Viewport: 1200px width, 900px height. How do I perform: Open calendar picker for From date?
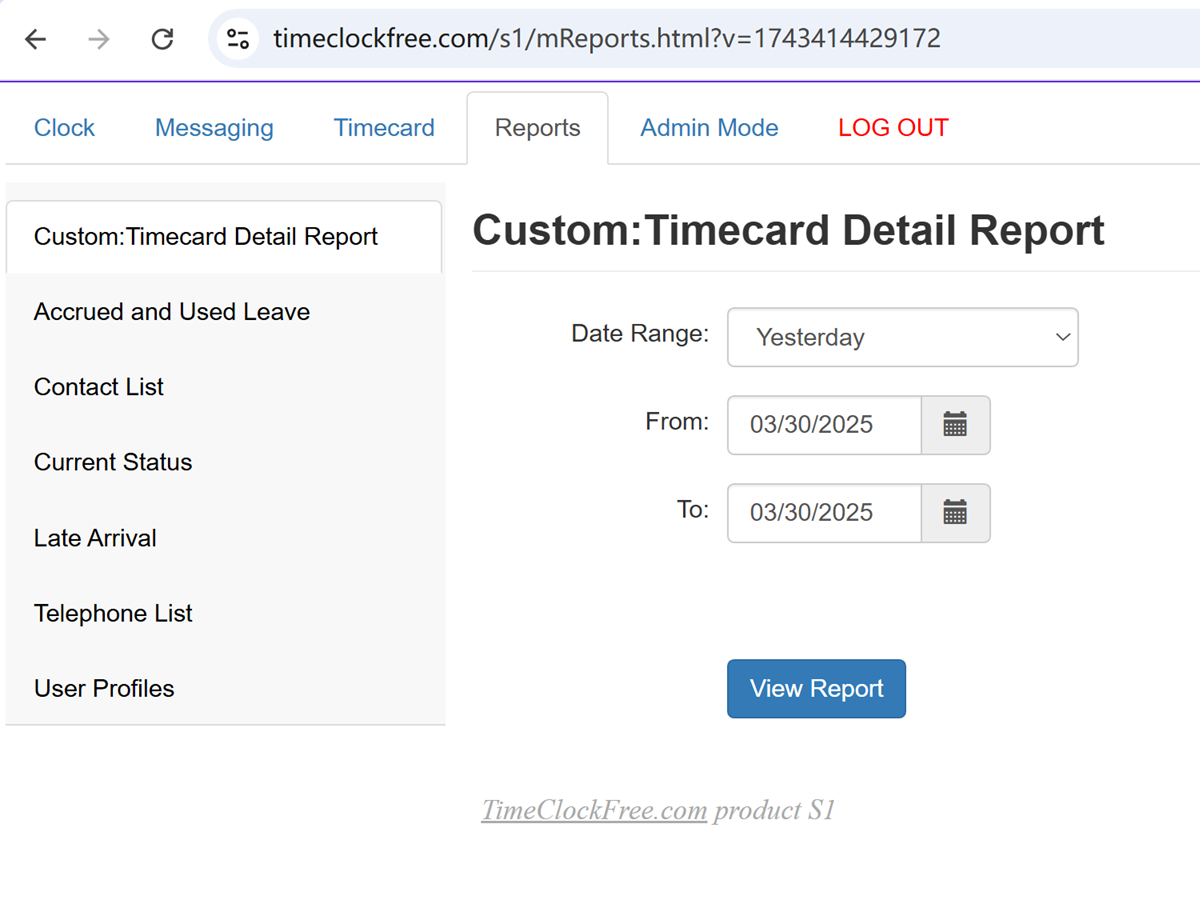tap(955, 425)
